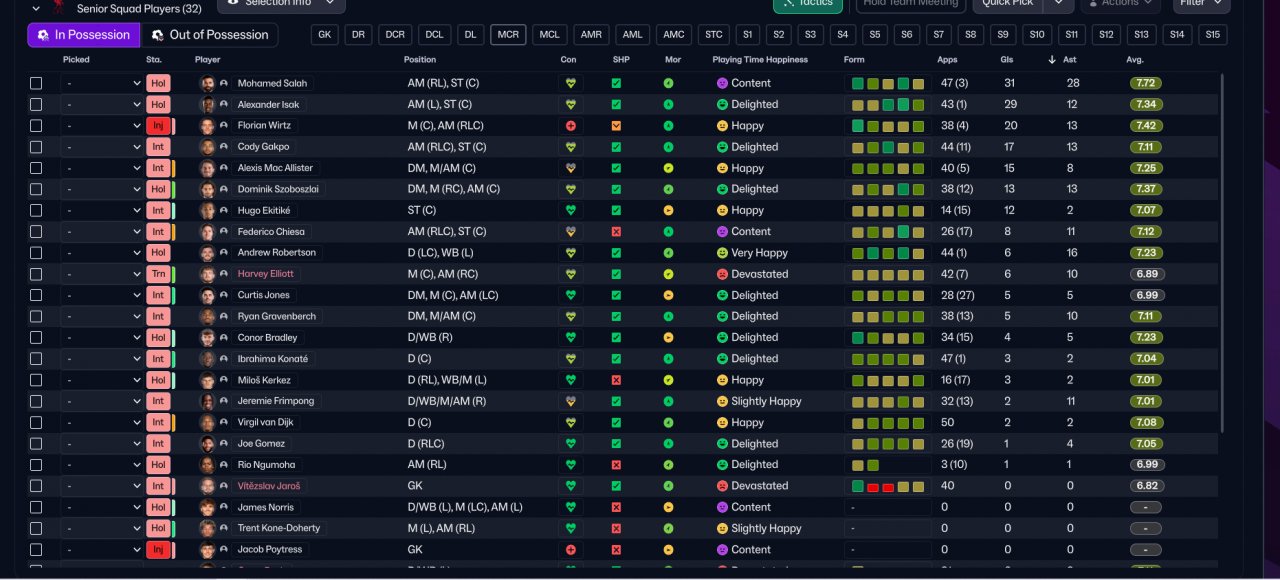Screen dimensions: 1280x580
Task: Click the descending sort arrow beside Ast
Action: tap(1051, 60)
